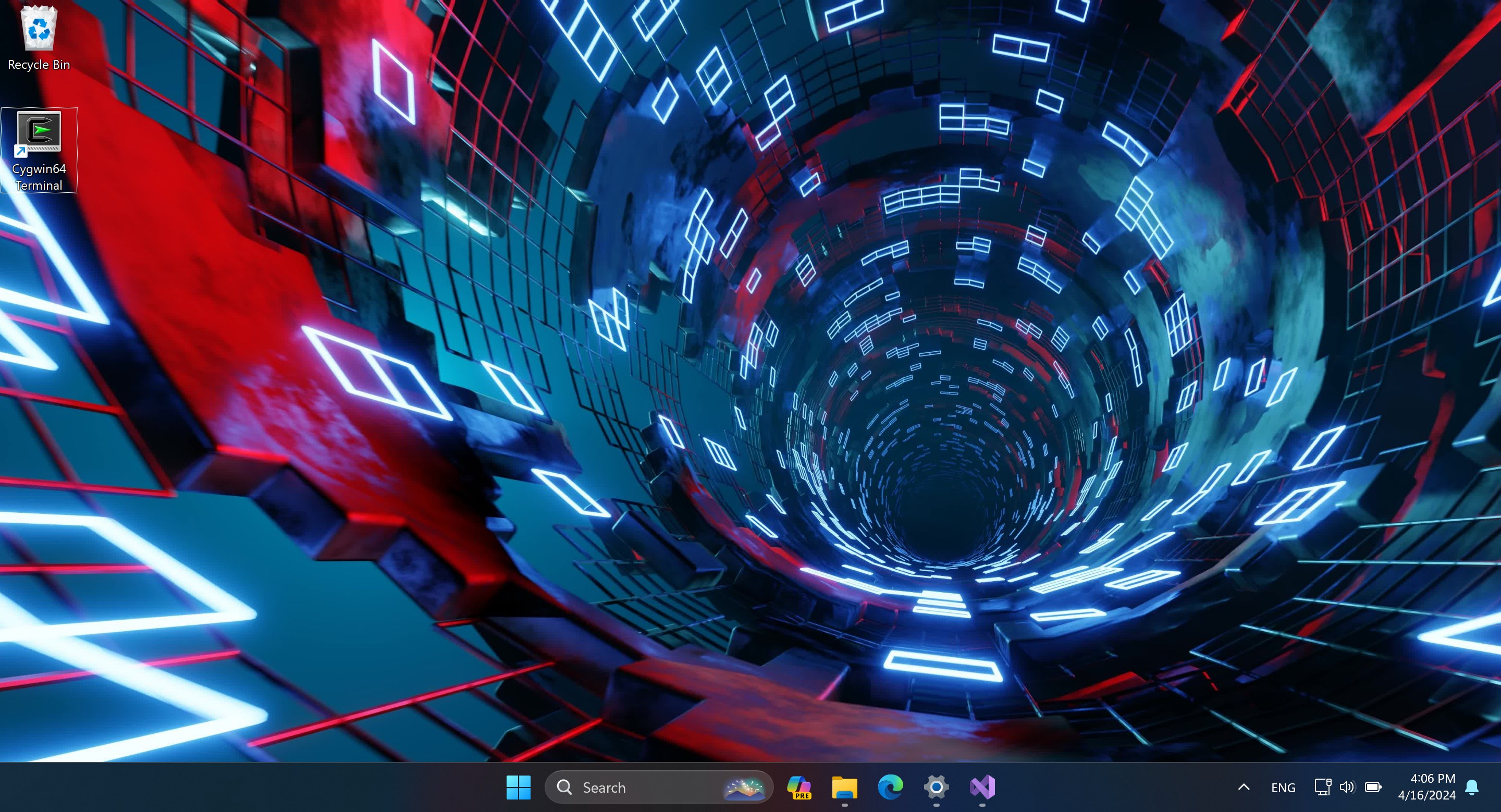
Task: Open the Start menu
Action: point(518,787)
